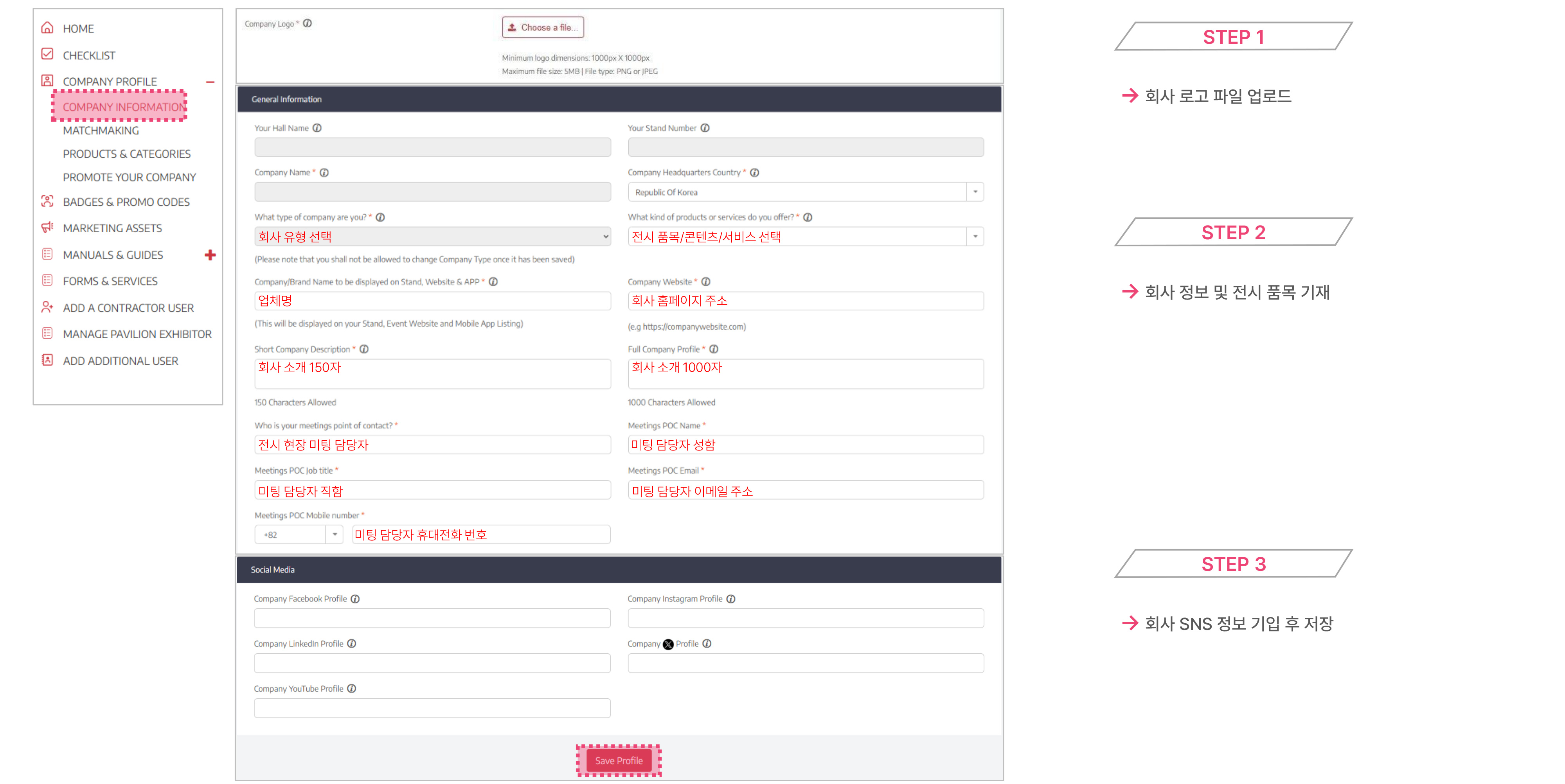Click info icon next to Company Website

tap(706, 282)
